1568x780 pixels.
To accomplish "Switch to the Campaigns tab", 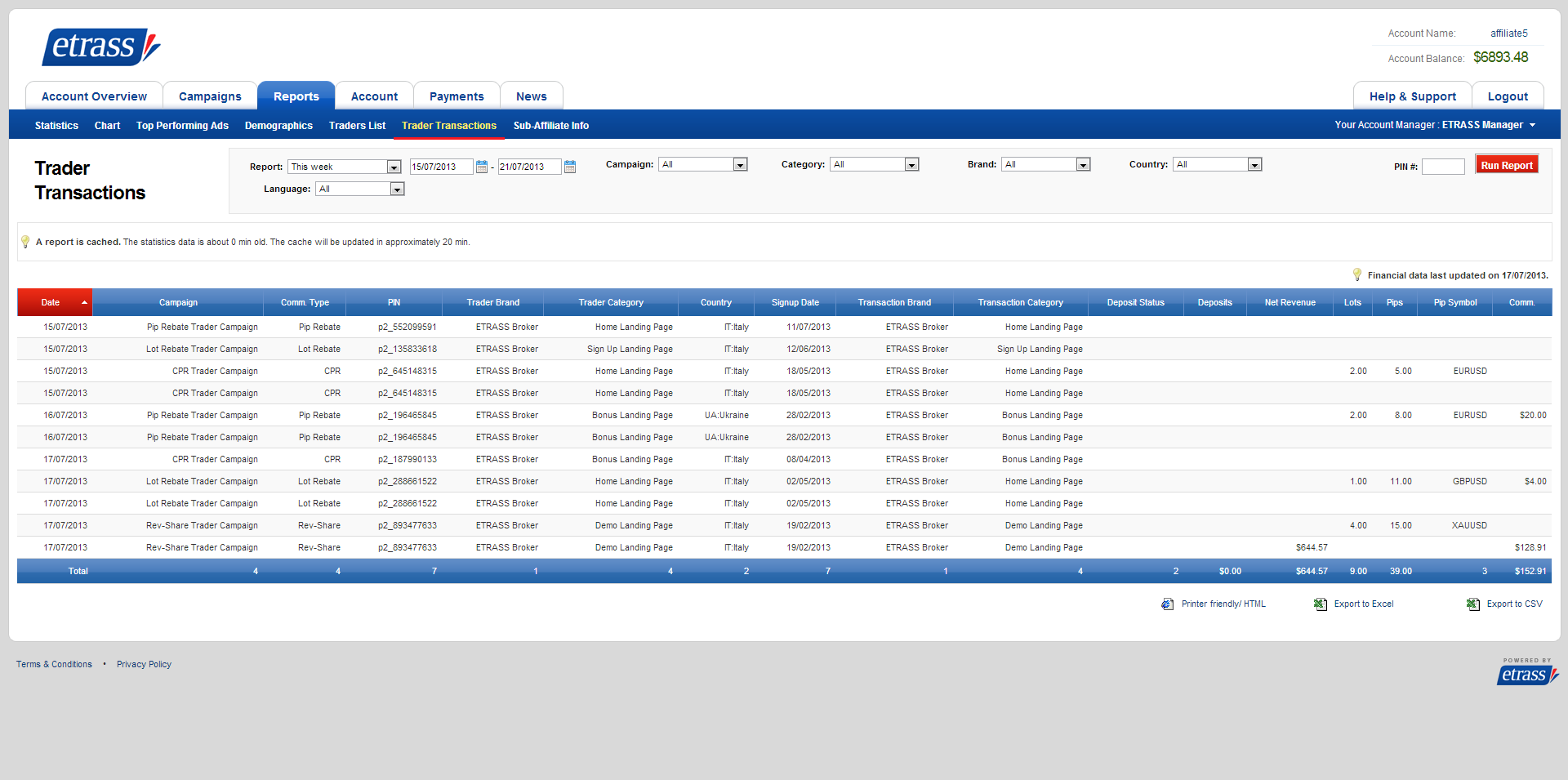I will point(210,96).
